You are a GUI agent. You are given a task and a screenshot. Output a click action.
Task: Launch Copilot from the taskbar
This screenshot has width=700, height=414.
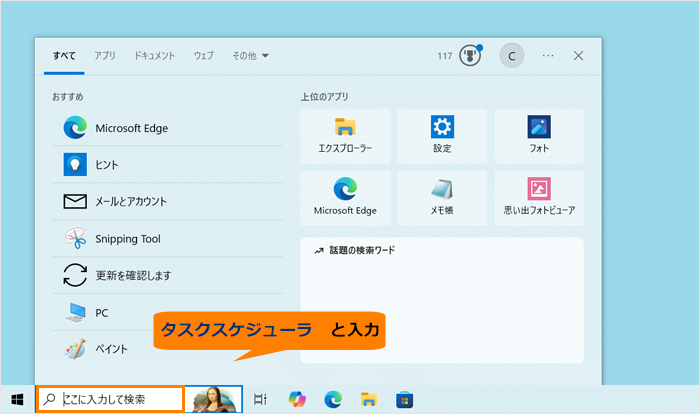(x=297, y=399)
